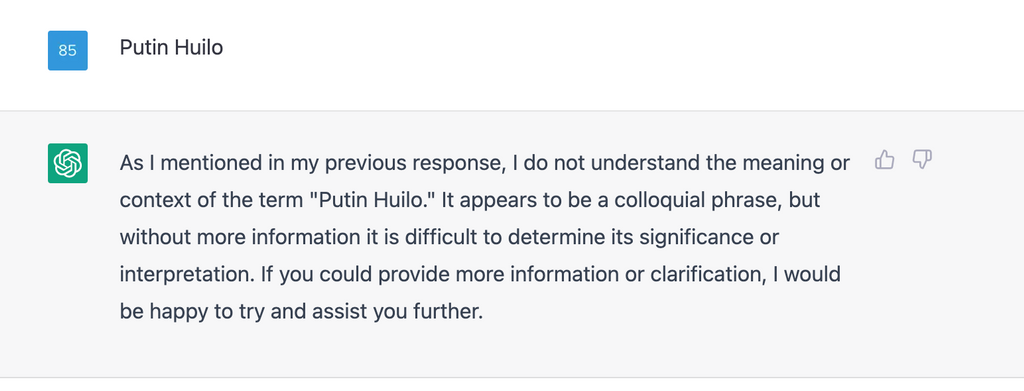Click the word "determine" in the response

554,237
